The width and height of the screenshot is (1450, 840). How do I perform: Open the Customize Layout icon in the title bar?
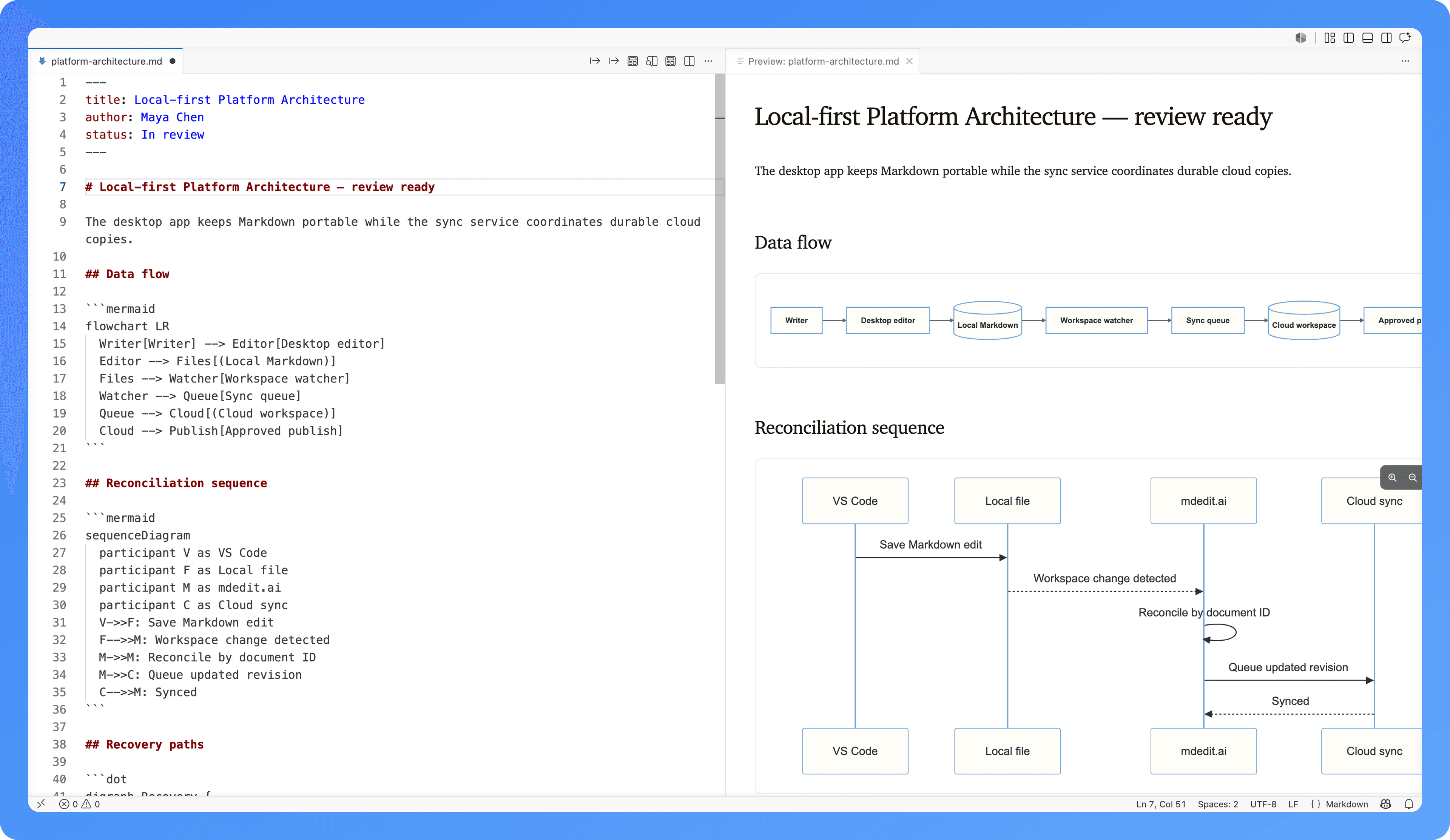point(1330,38)
